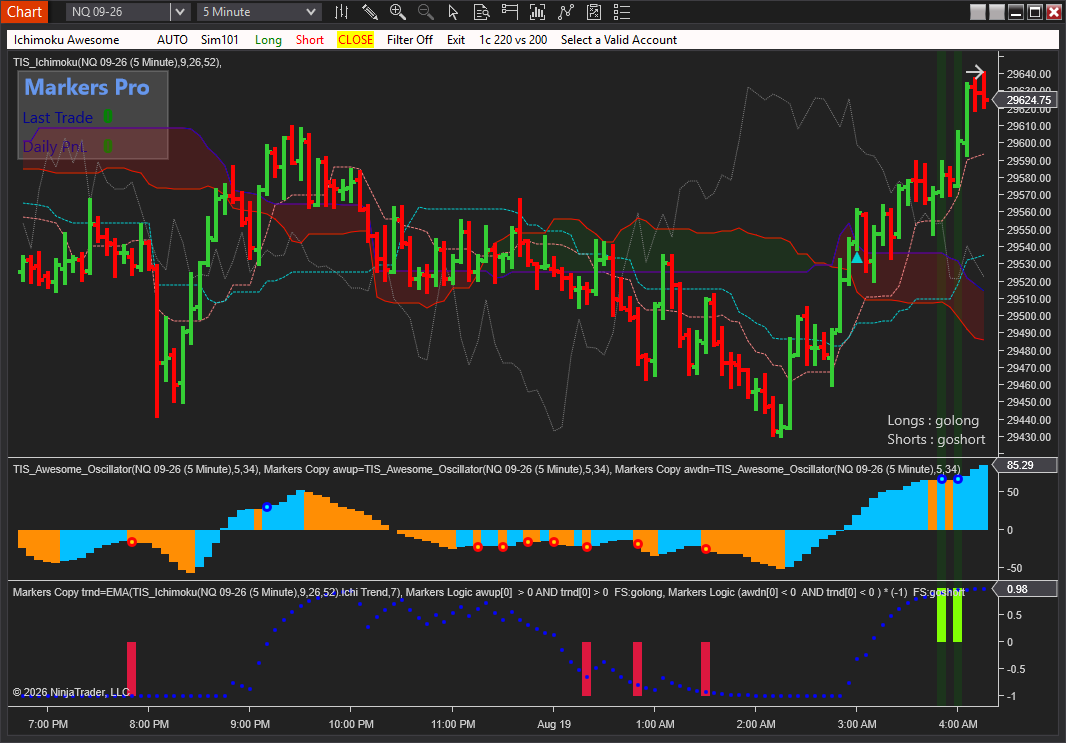This screenshot has height=743, width=1066.
Task: Click the cyan triangle marker on chart
Action: click(x=857, y=258)
